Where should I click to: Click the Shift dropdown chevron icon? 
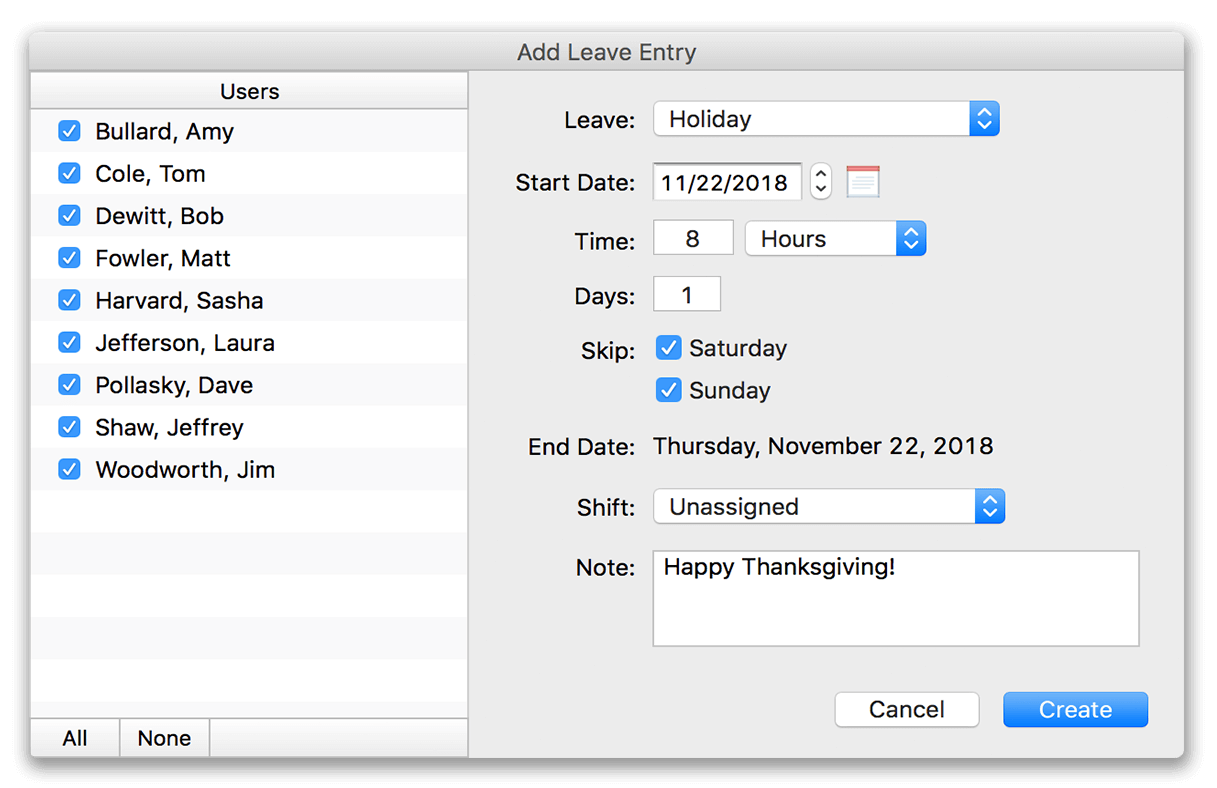pos(990,506)
